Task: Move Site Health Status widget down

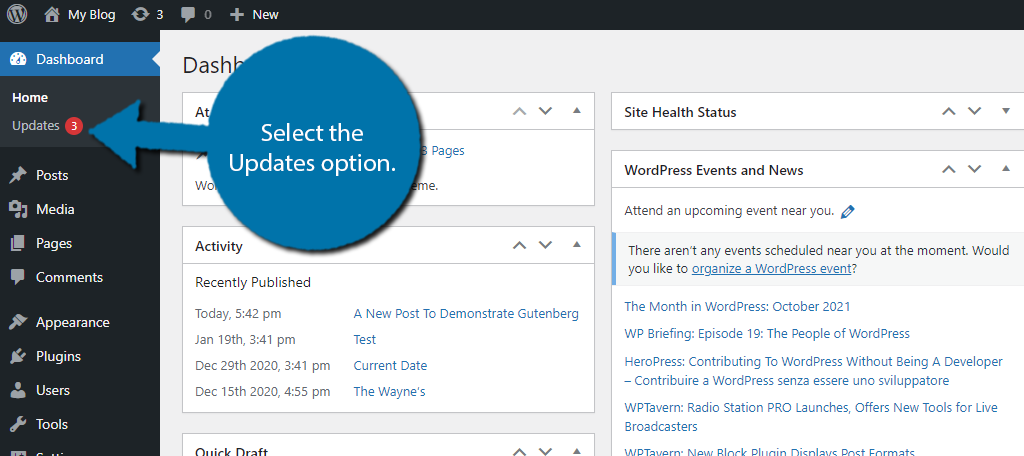Action: 974,111
